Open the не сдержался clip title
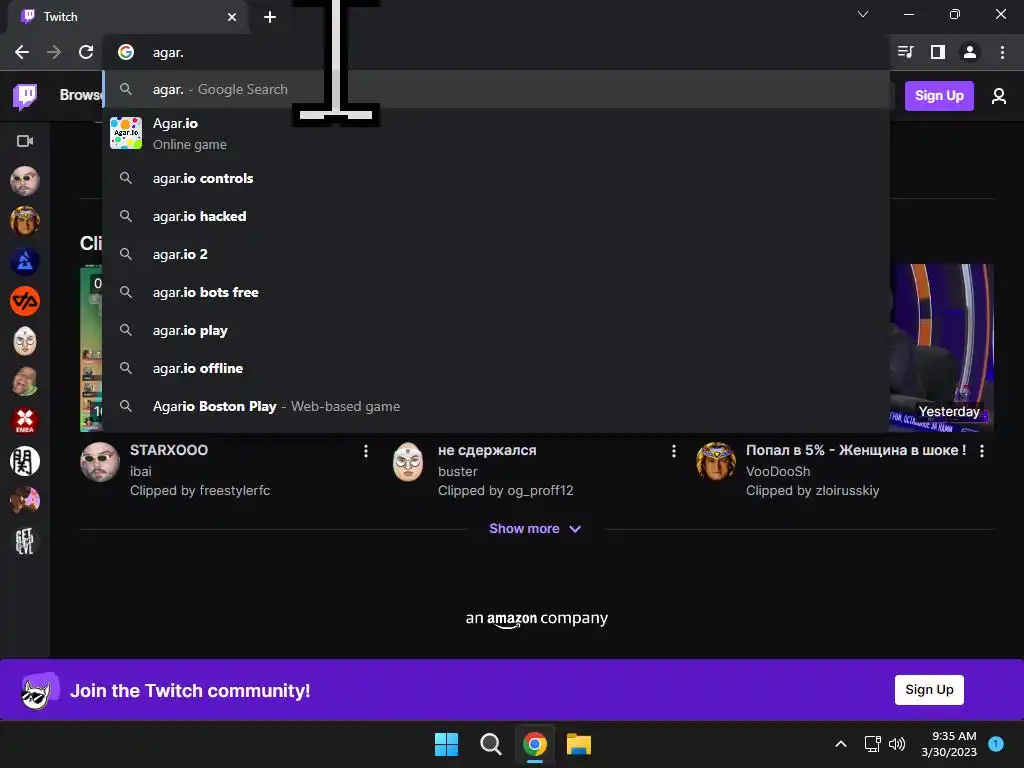 tap(487, 450)
